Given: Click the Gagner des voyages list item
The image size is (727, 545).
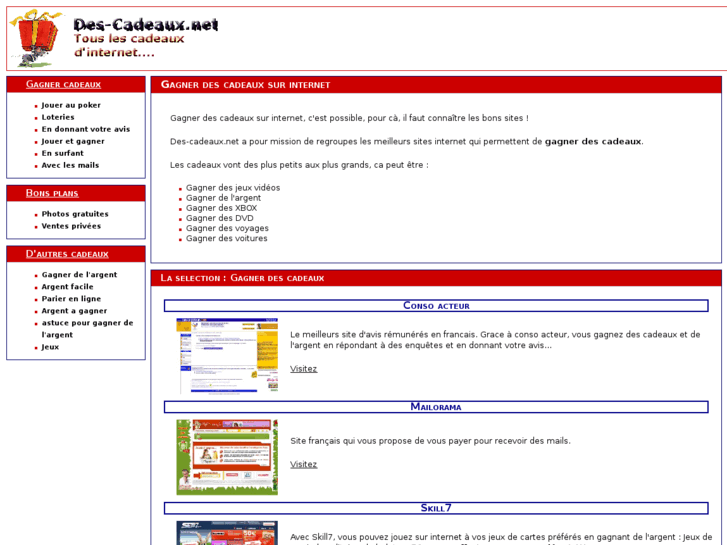Looking at the screenshot, I should (227, 228).
